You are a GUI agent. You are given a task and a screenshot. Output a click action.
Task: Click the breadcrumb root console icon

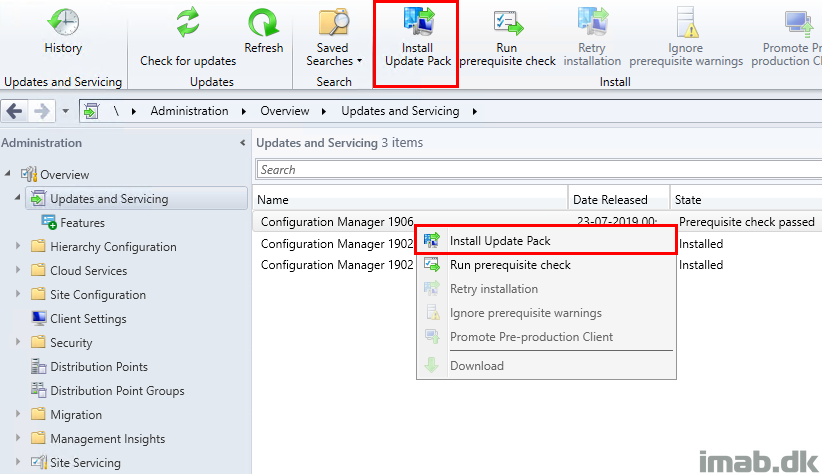click(x=91, y=111)
